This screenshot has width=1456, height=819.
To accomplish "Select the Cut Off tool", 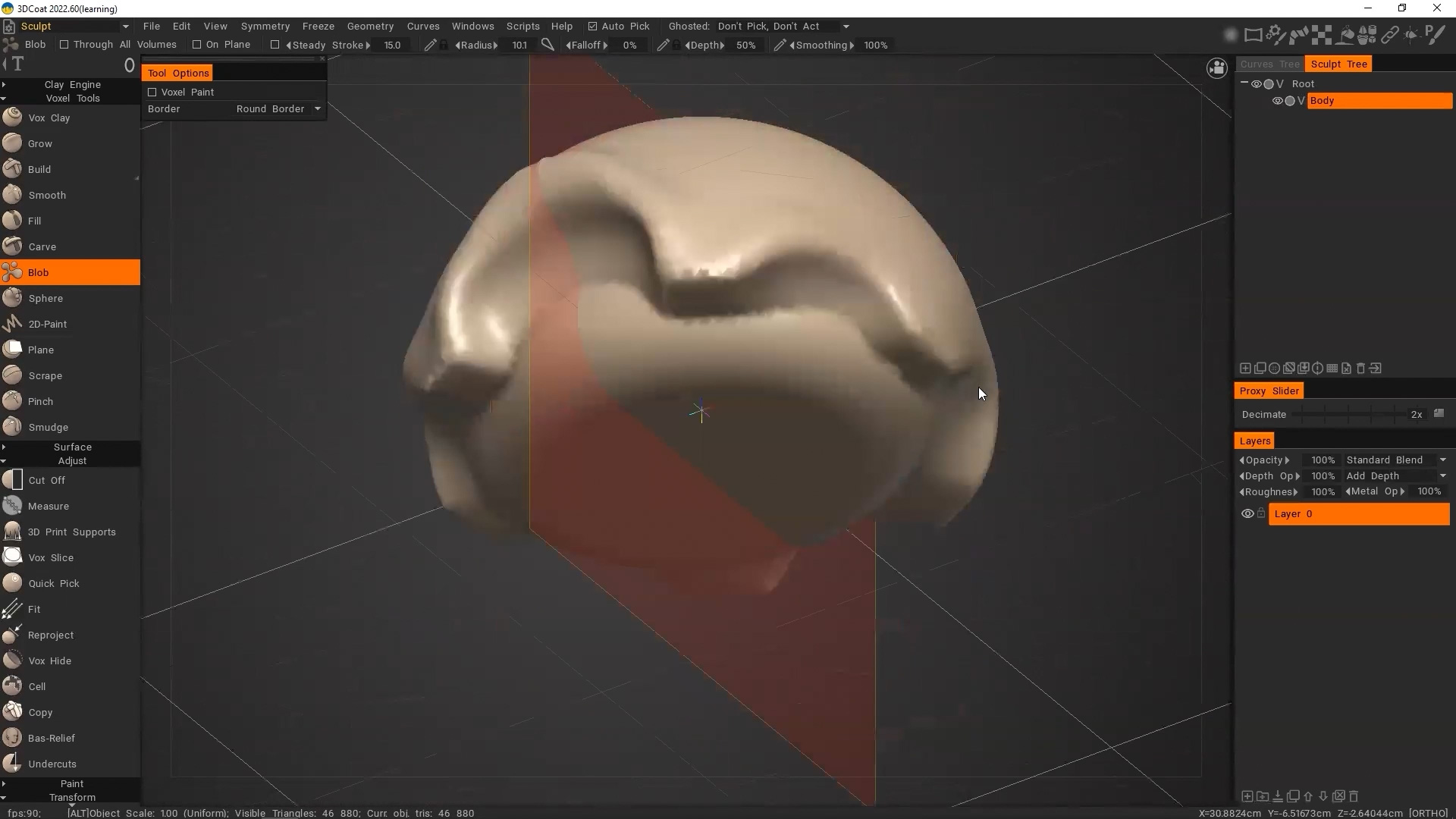I will coord(46,480).
